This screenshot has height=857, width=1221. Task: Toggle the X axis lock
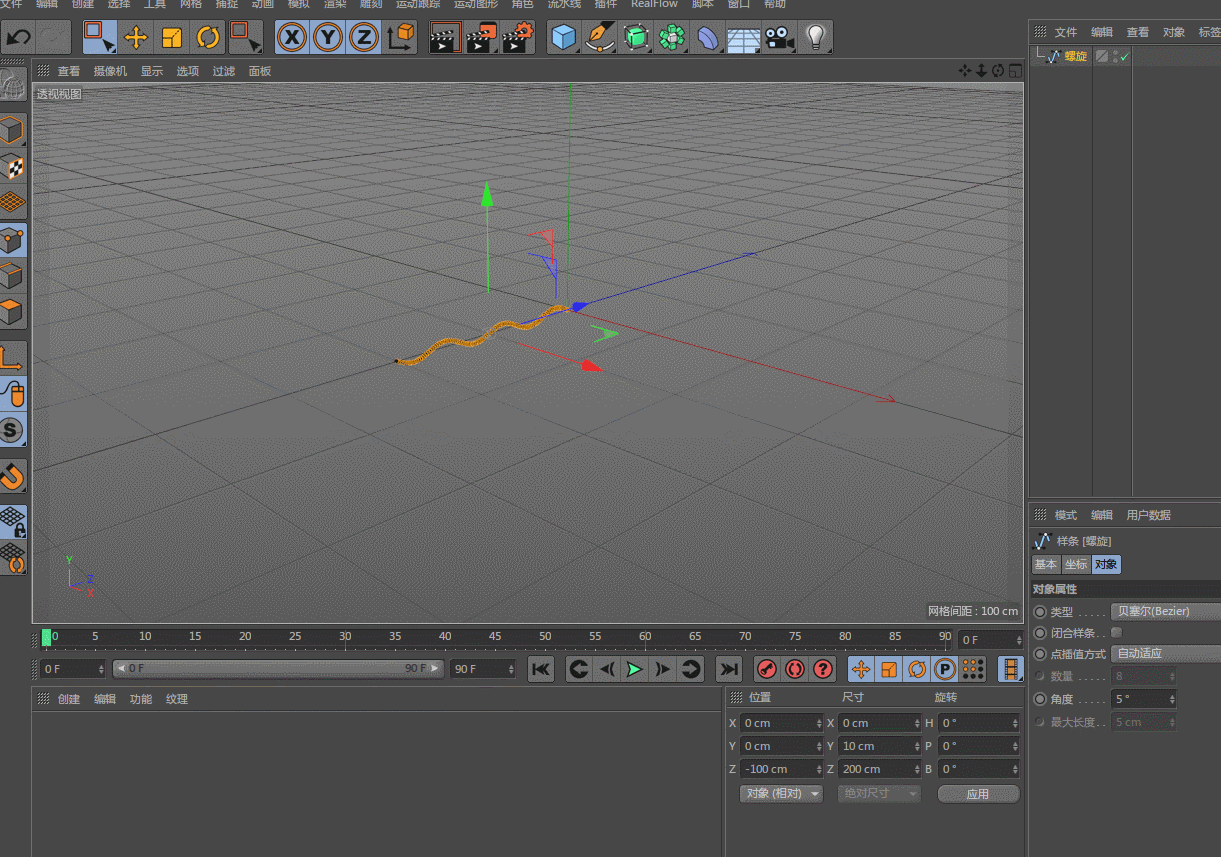(291, 38)
